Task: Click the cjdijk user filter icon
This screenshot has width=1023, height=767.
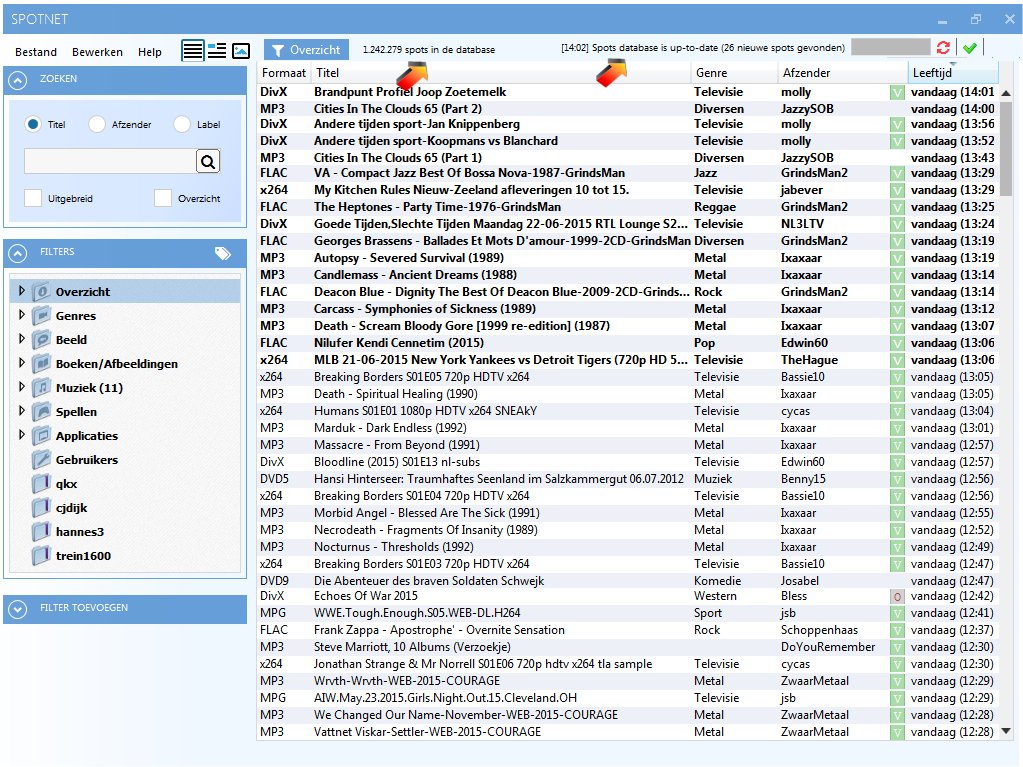Action: 42,507
